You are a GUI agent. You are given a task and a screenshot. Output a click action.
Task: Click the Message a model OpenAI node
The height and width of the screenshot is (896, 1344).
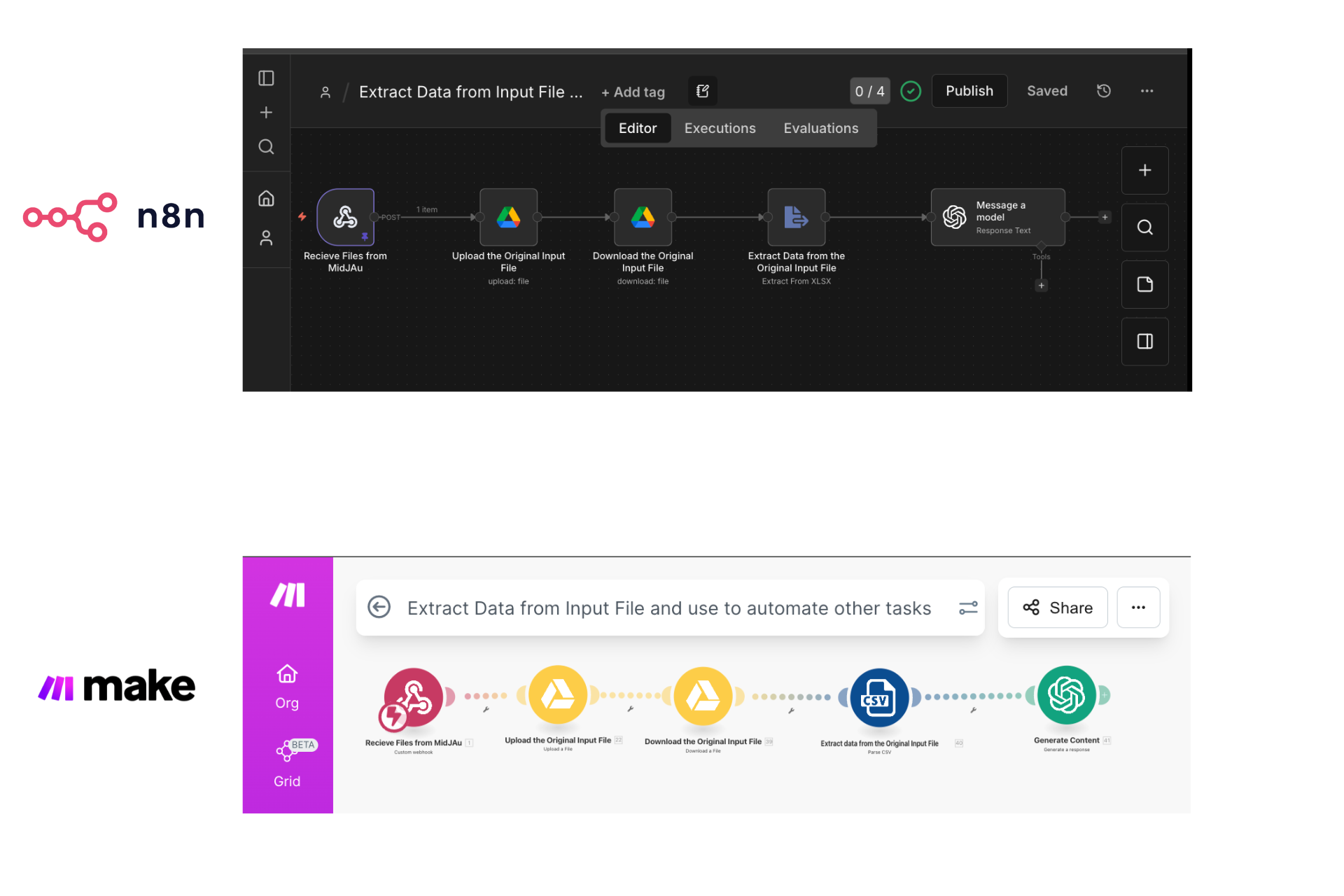tap(997, 217)
